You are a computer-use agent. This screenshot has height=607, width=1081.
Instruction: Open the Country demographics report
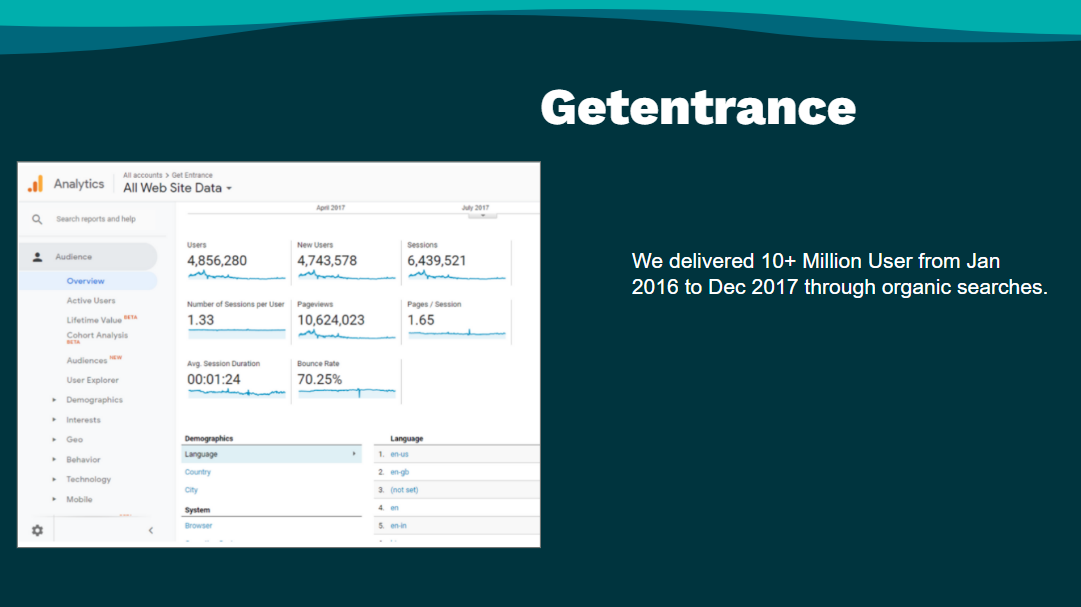[x=198, y=471]
